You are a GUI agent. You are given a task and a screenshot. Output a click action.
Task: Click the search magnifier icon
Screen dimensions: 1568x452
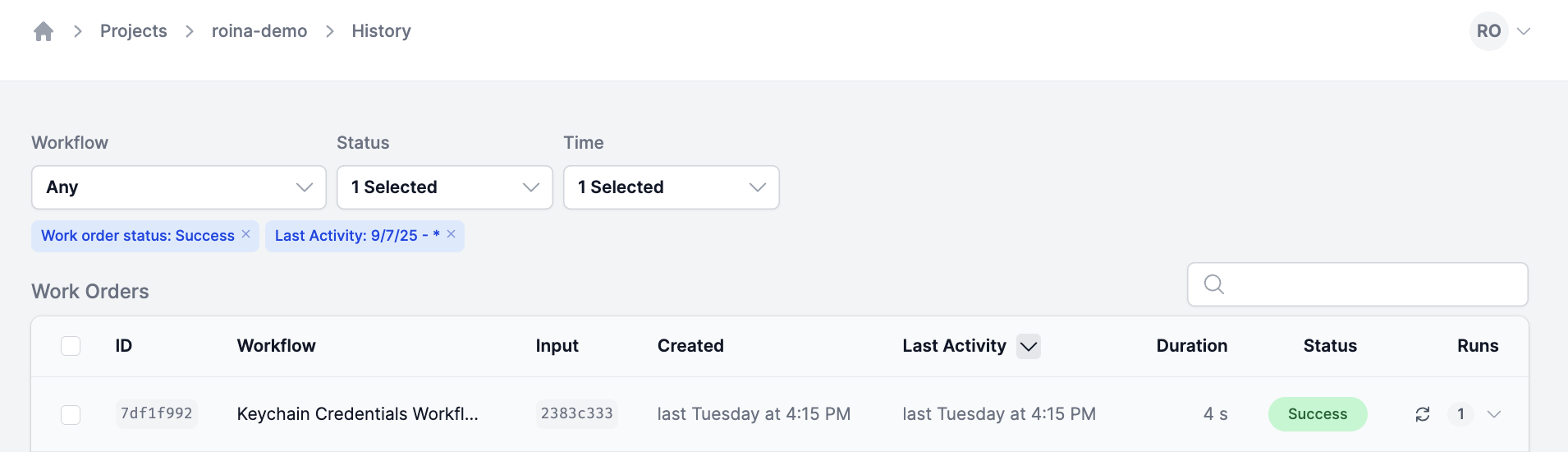pyautogui.click(x=1214, y=284)
